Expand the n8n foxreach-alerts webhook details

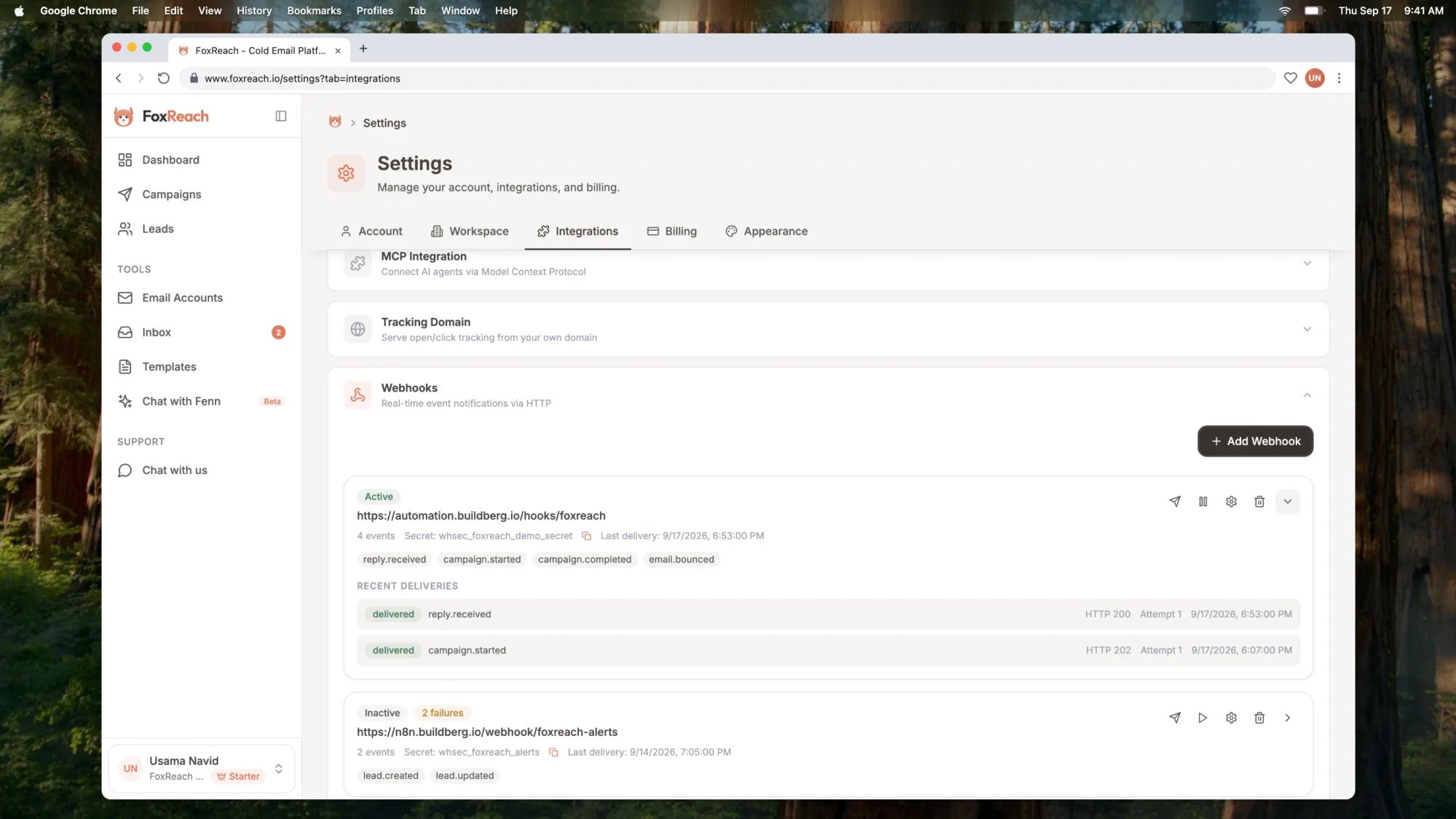click(1287, 718)
